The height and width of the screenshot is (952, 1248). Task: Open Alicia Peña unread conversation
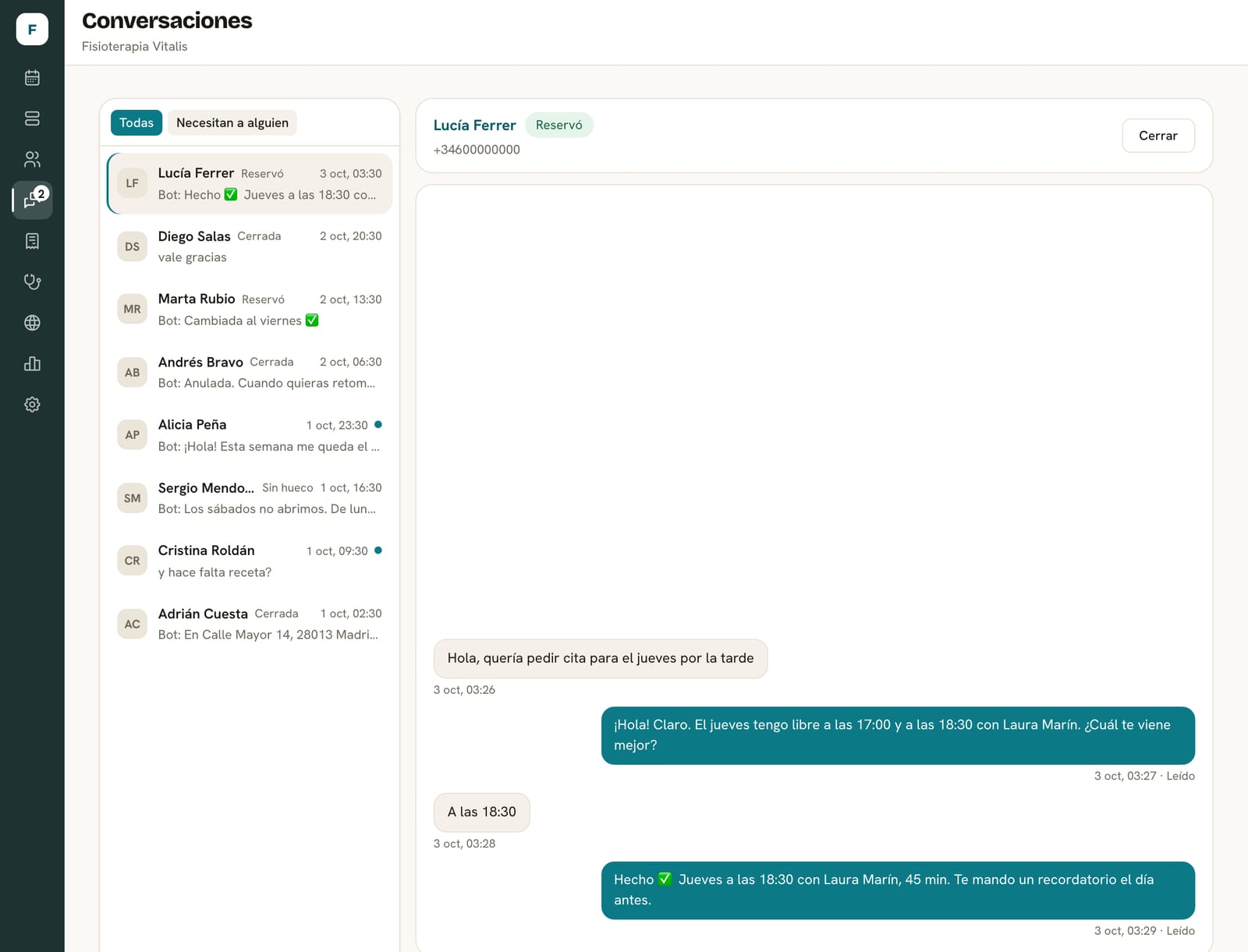click(x=250, y=435)
